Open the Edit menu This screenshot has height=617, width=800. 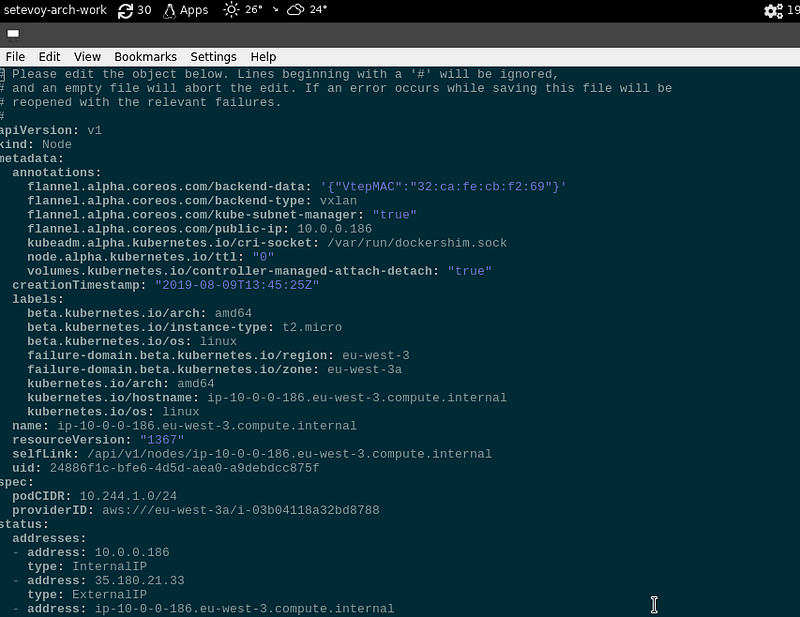49,57
